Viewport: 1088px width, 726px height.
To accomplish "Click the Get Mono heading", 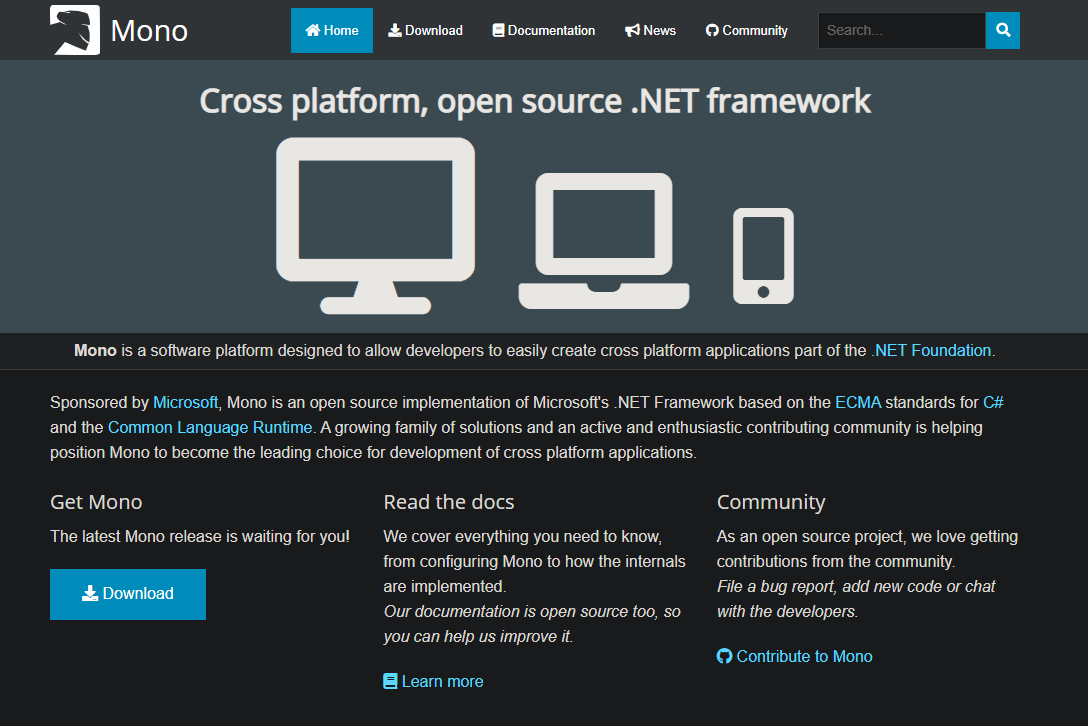I will click(x=96, y=502).
